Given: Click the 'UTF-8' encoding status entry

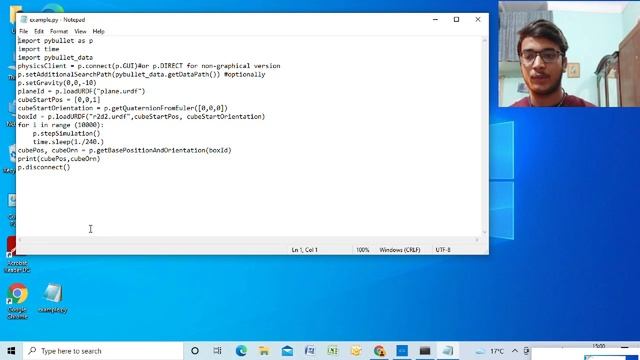Looking at the screenshot, I should (443, 250).
